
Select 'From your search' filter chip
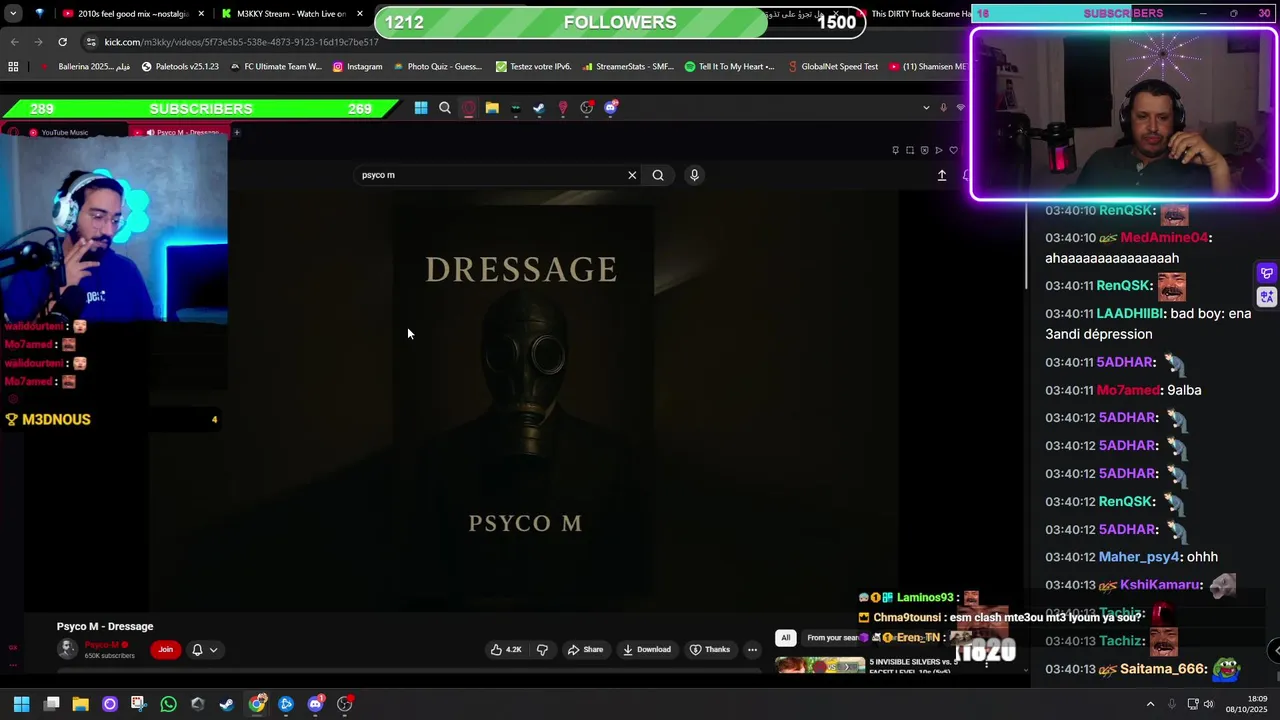(x=832, y=638)
